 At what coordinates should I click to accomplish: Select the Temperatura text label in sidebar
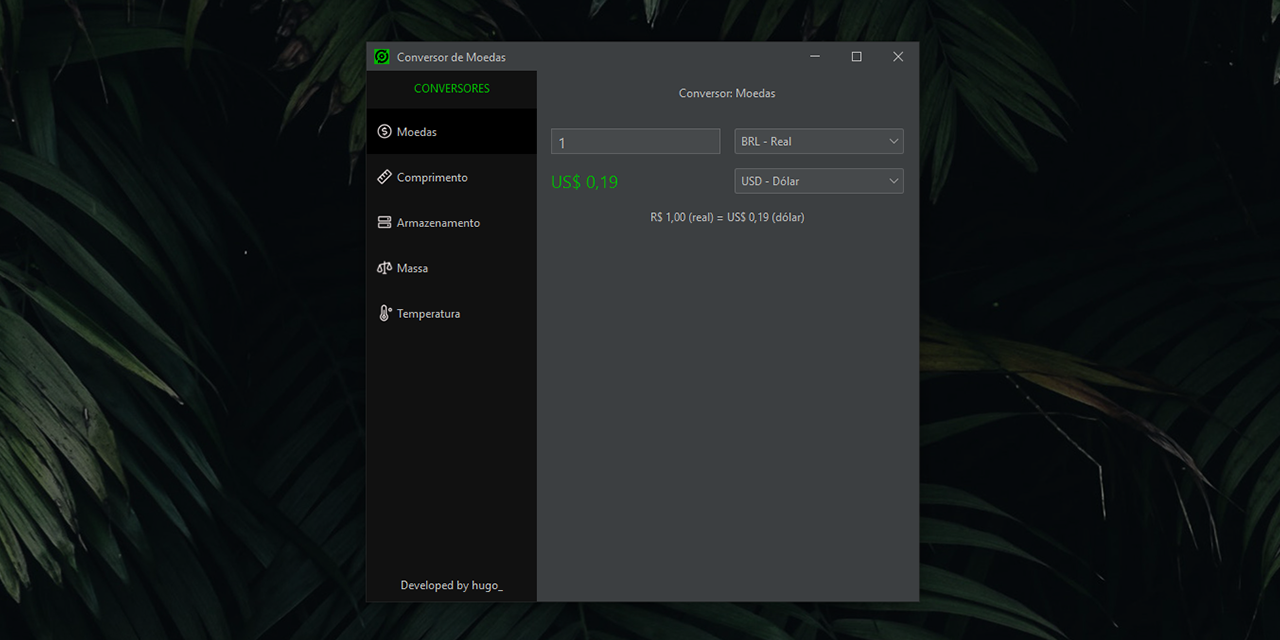coord(428,314)
